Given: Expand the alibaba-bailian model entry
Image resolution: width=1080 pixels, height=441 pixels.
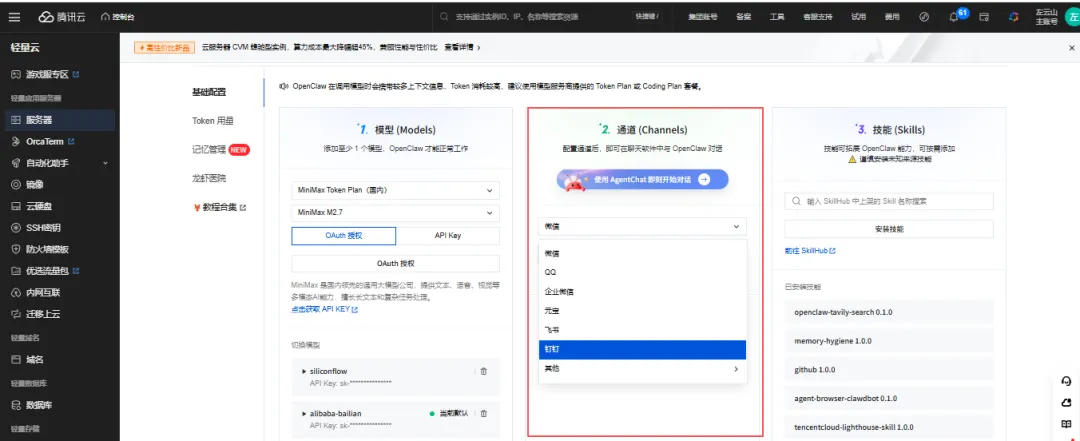Looking at the screenshot, I should coord(304,413).
